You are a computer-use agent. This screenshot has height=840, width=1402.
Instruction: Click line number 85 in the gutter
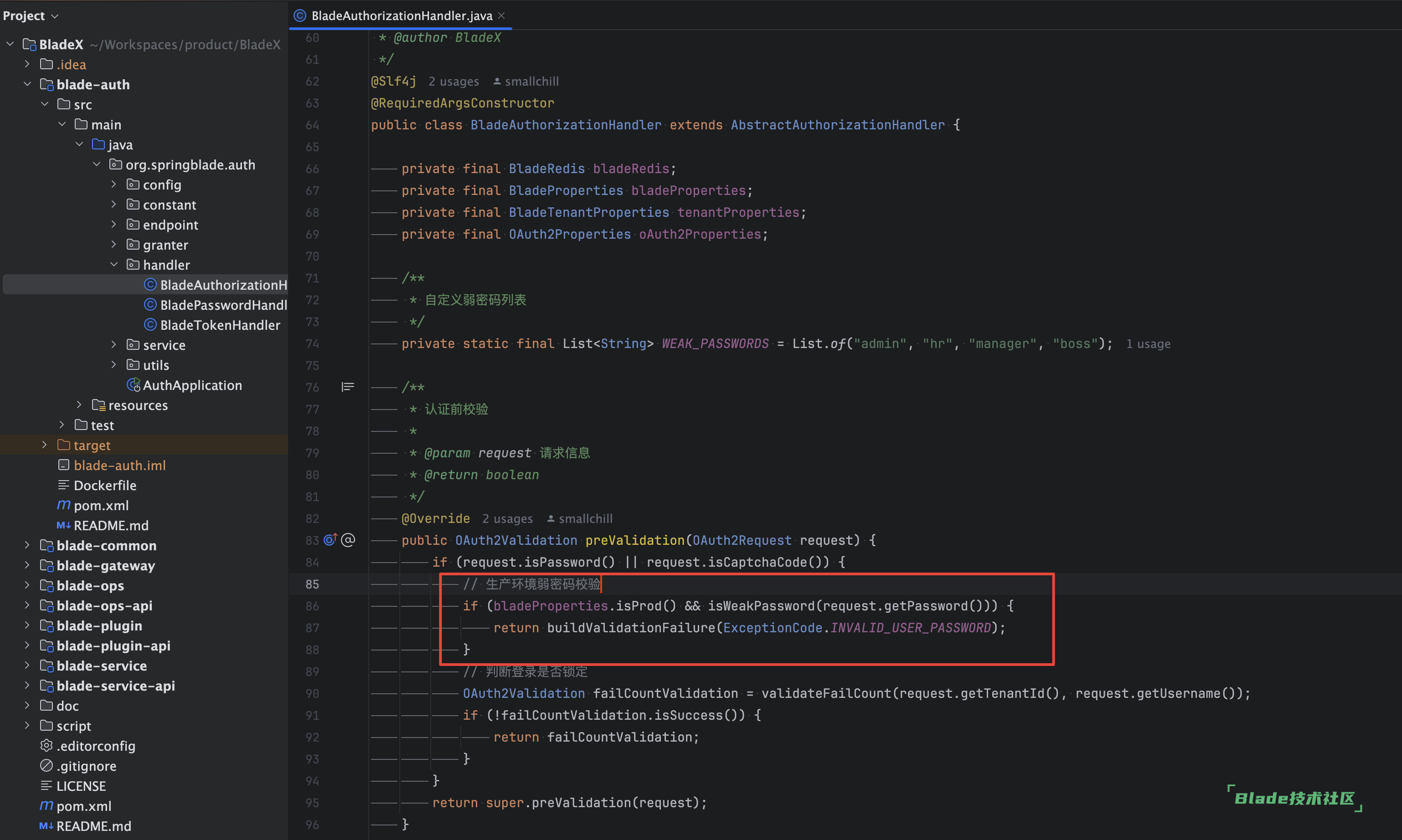(312, 584)
